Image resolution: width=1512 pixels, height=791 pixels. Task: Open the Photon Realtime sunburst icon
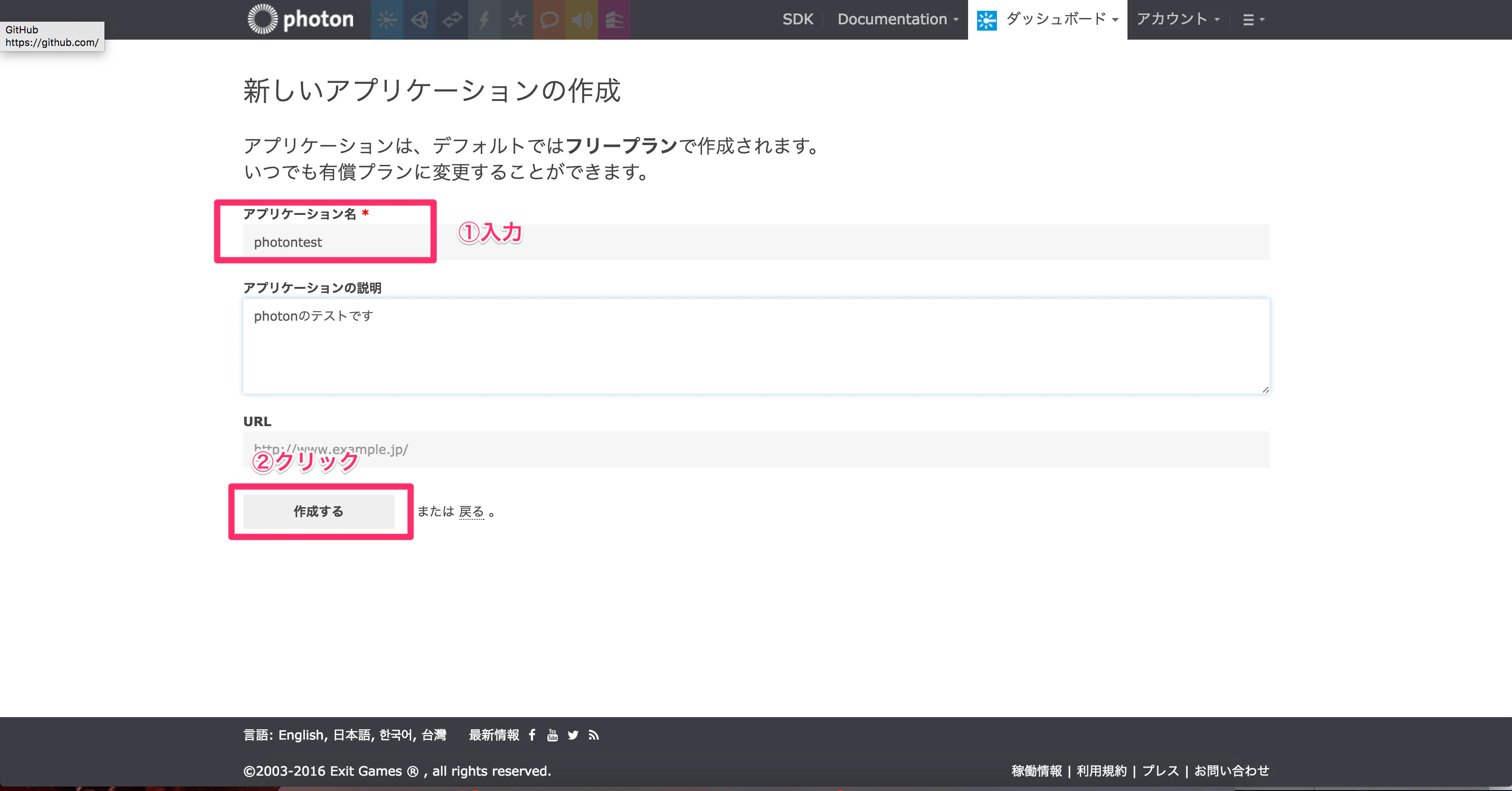click(x=387, y=20)
